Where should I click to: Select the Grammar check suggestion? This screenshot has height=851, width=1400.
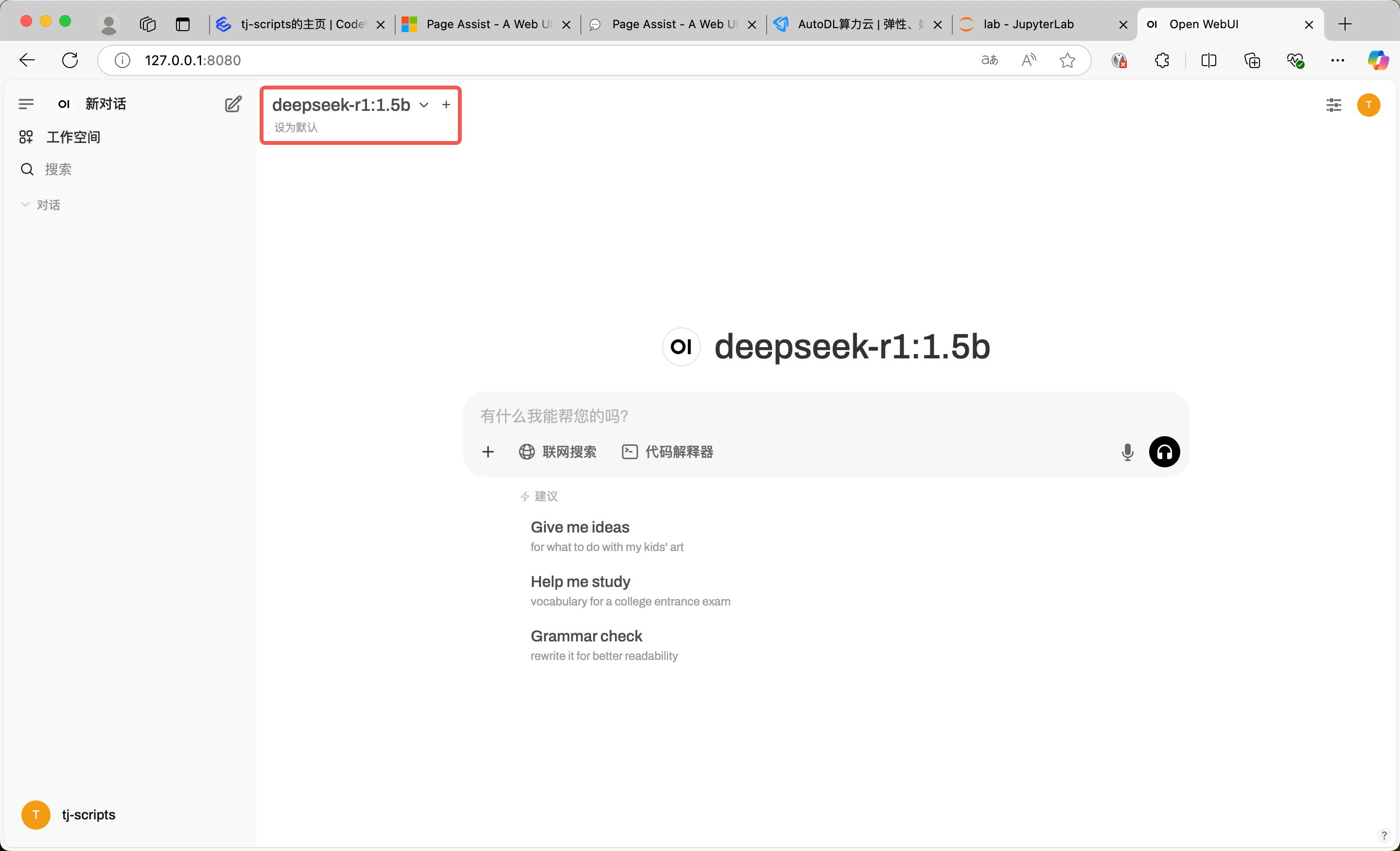(x=604, y=645)
